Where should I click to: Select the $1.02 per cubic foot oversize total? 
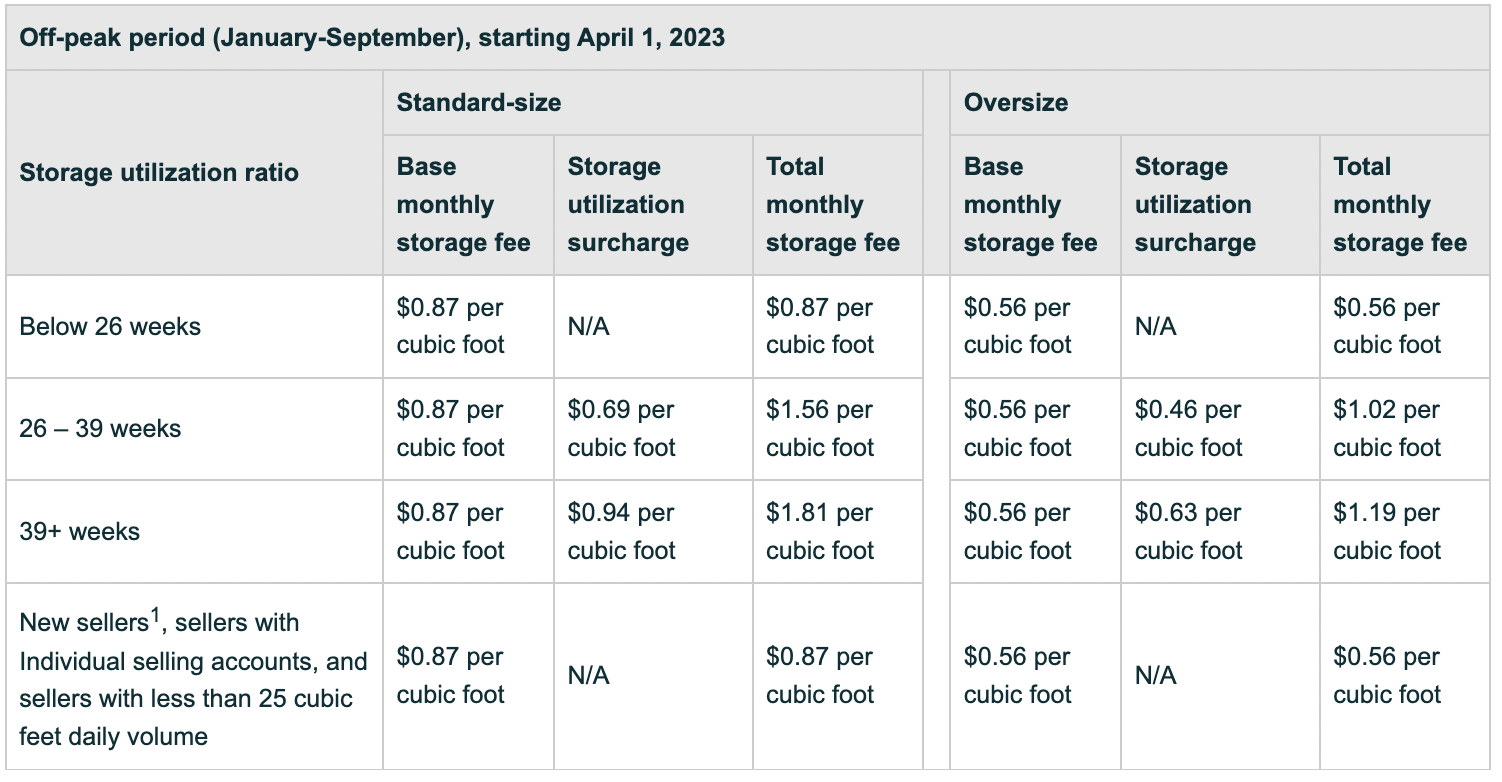coord(1388,429)
